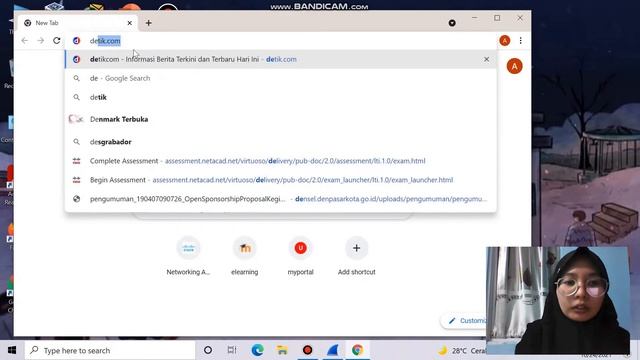Viewport: 640px width, 360px height.
Task: Click the address bar containing detik.com
Action: pyautogui.click(x=282, y=40)
